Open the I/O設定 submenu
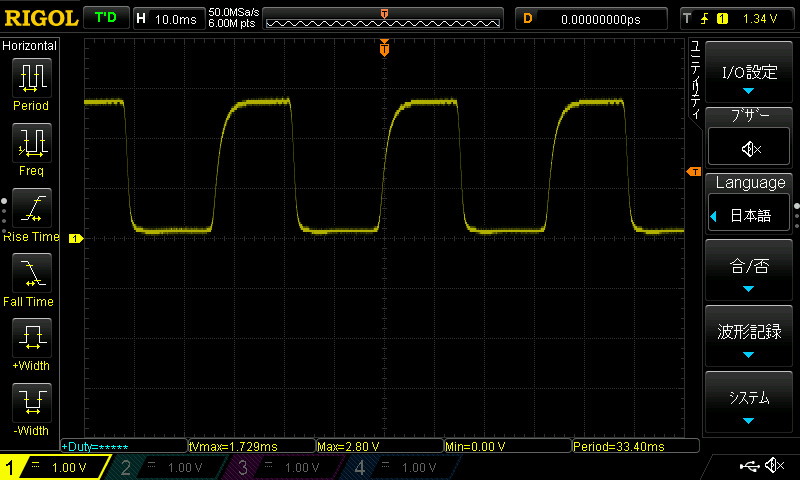 [x=749, y=72]
